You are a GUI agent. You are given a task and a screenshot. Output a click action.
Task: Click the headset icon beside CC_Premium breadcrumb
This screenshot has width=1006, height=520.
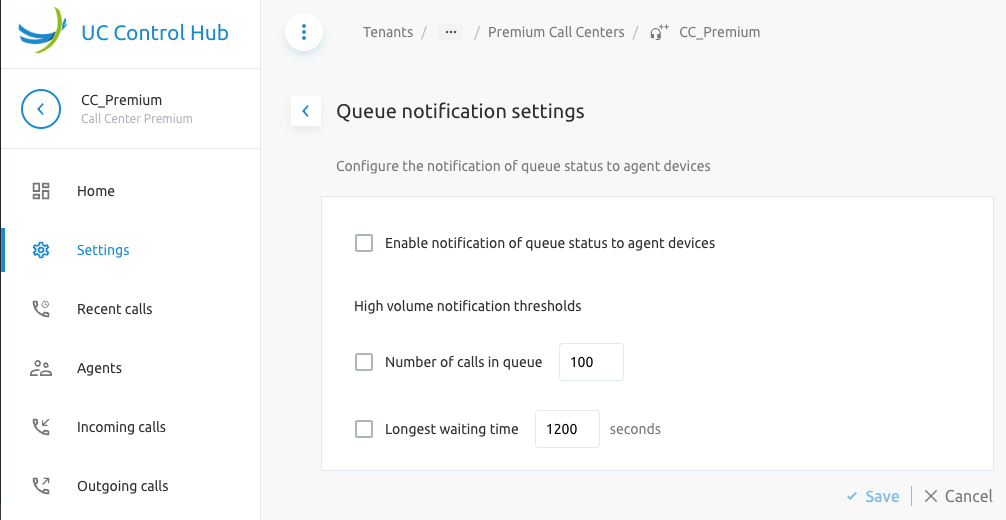pos(658,32)
